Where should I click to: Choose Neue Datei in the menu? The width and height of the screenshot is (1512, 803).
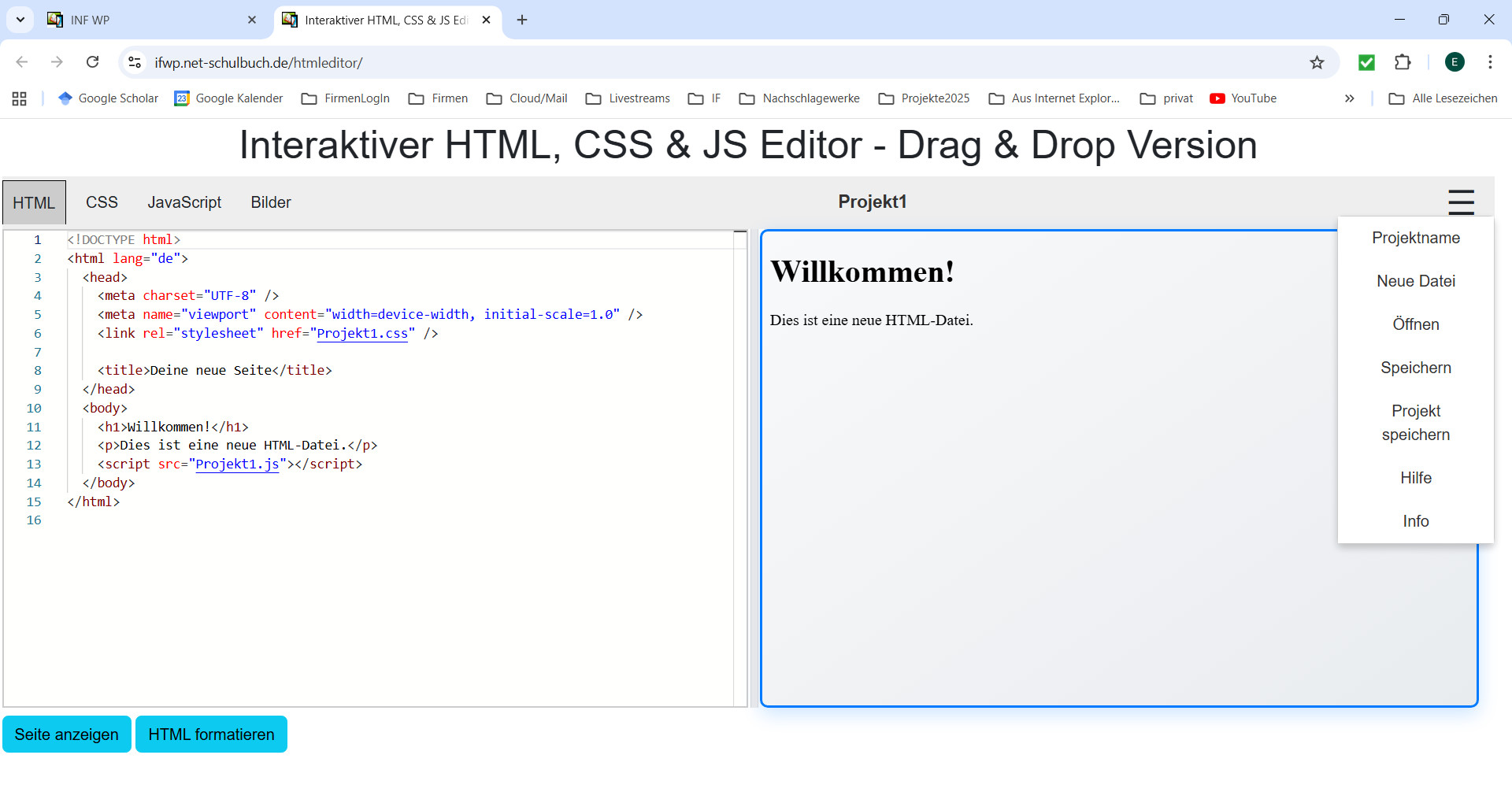pyautogui.click(x=1415, y=281)
